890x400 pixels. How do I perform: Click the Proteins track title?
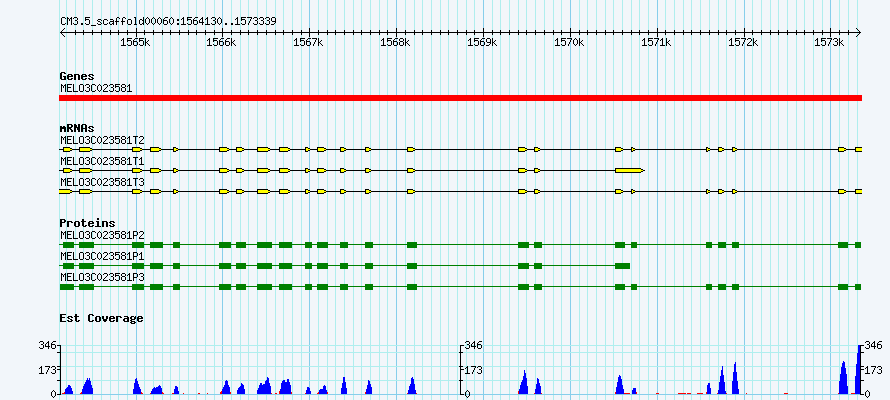[x=87, y=223]
